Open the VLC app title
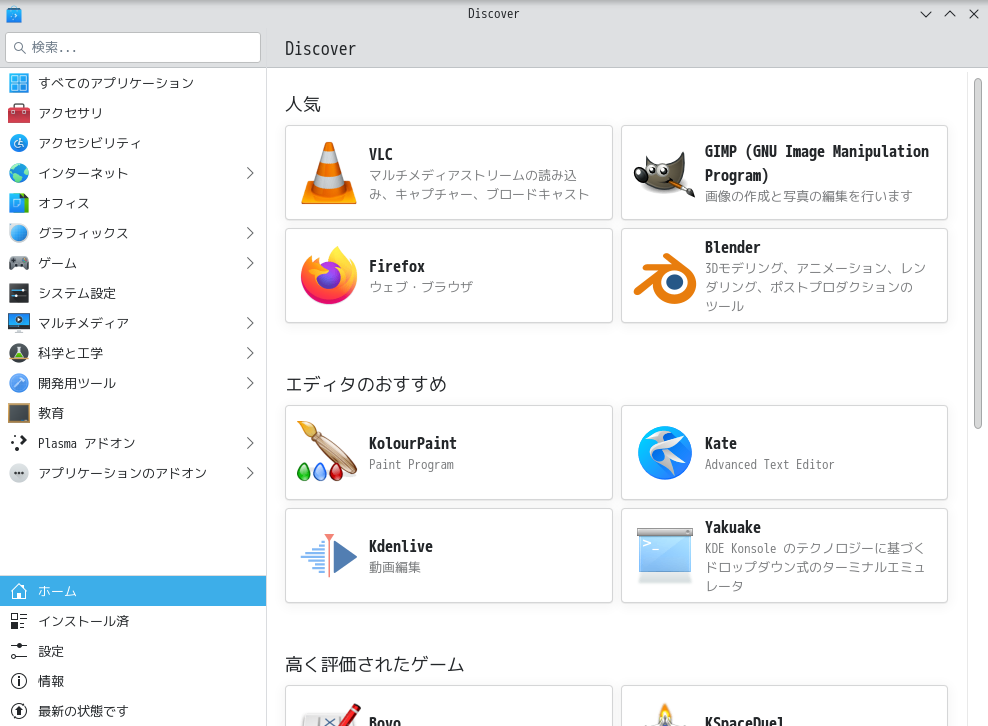 click(381, 154)
